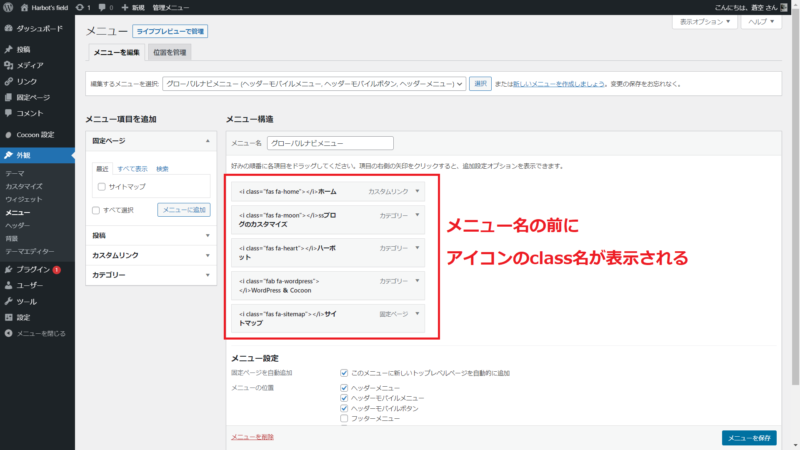Switch to 位置を管理 tab
The height and width of the screenshot is (450, 800).
click(170, 52)
